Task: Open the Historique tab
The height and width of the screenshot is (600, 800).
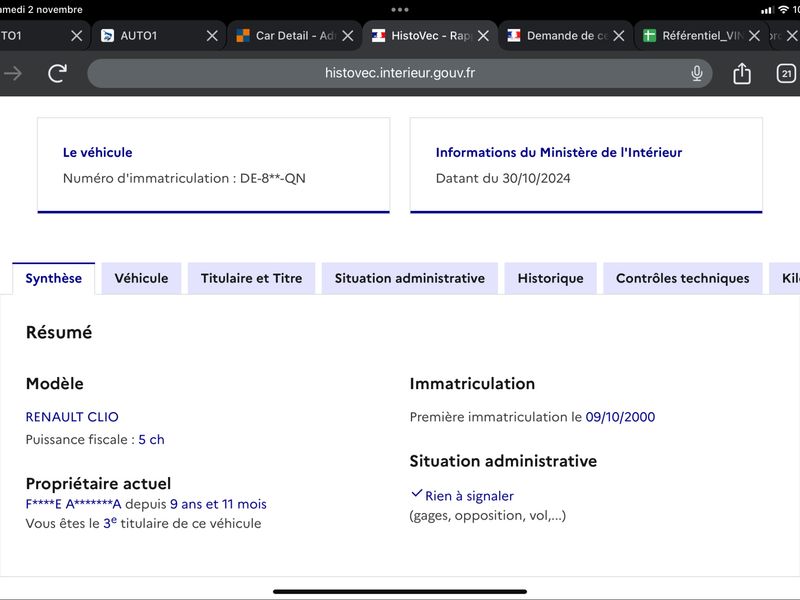Action: coord(551,279)
